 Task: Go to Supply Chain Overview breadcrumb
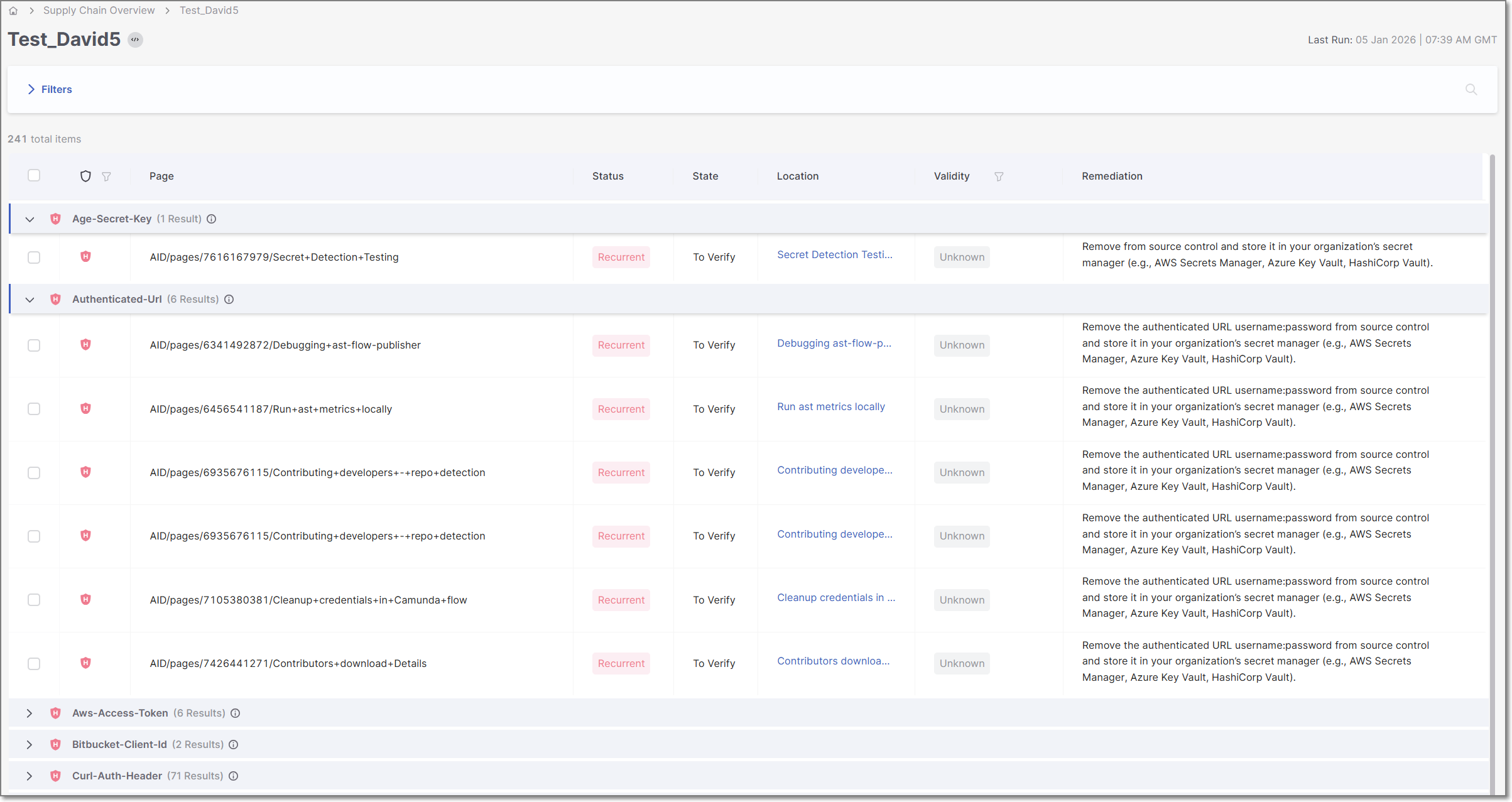point(99,11)
